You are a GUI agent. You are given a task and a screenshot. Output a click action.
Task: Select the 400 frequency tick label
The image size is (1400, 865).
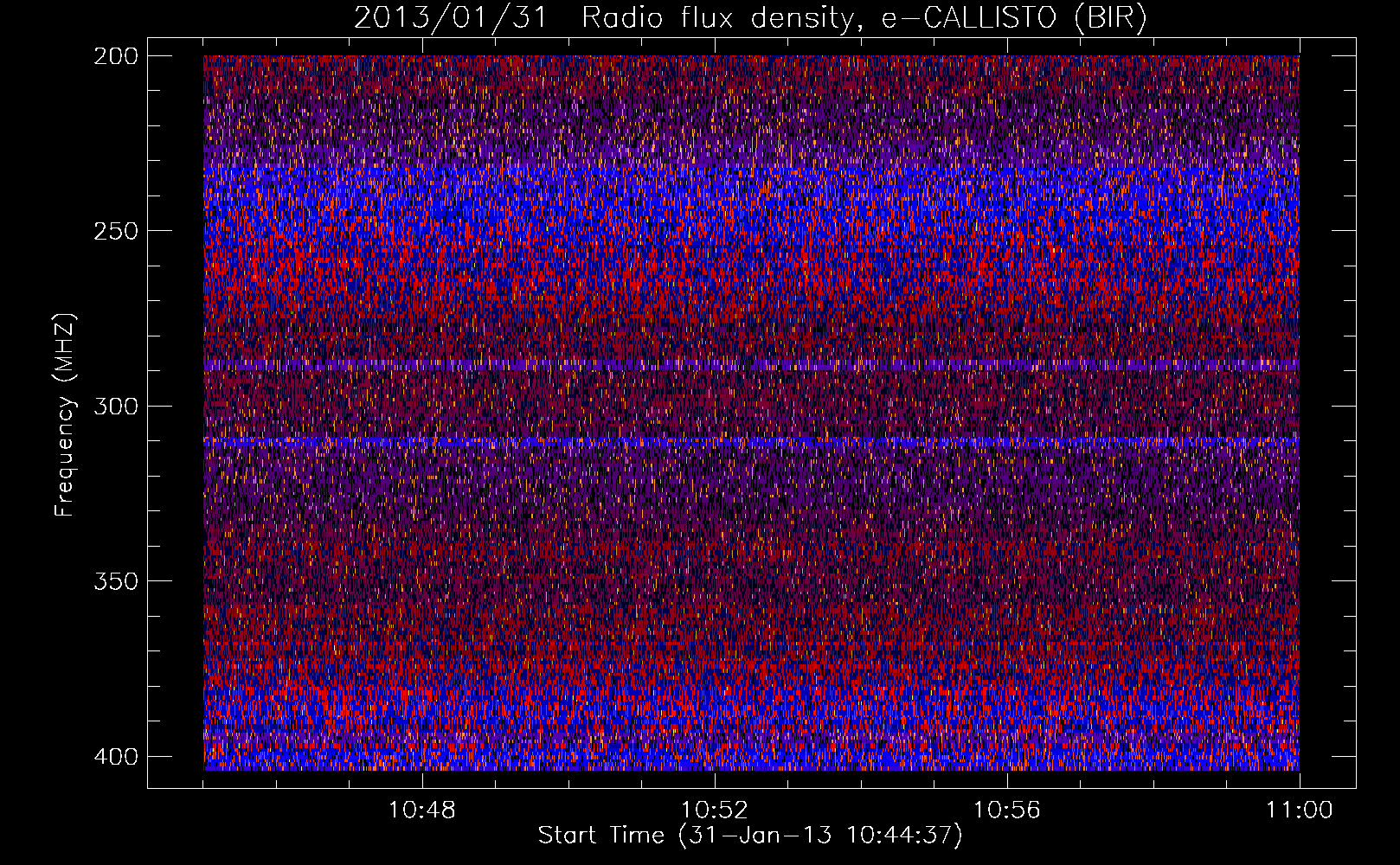coord(115,756)
